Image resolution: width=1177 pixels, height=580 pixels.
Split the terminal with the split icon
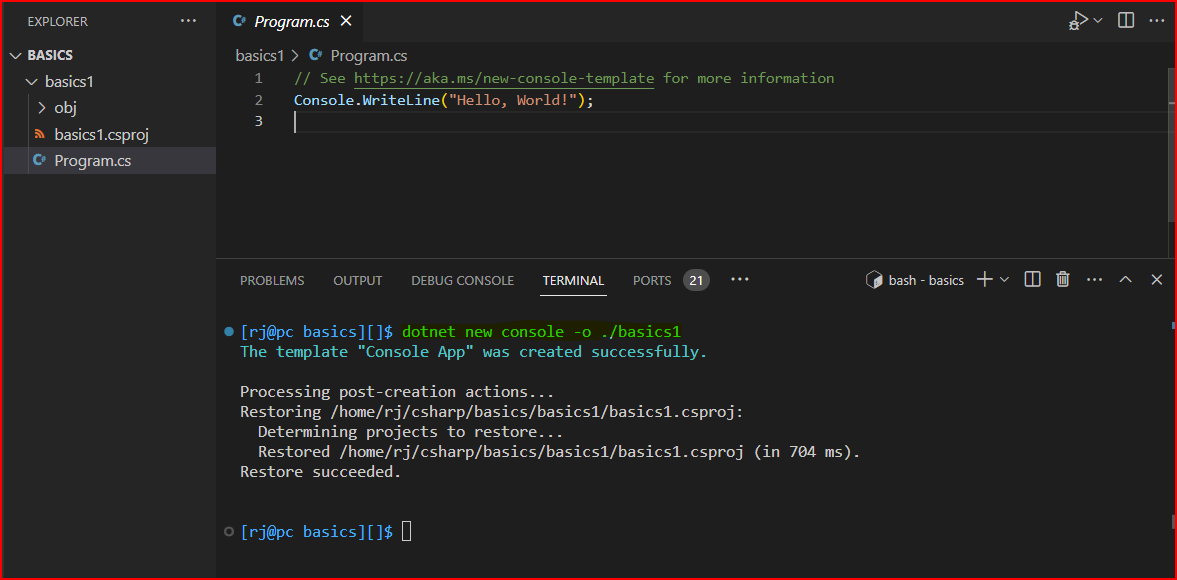[x=1031, y=280]
